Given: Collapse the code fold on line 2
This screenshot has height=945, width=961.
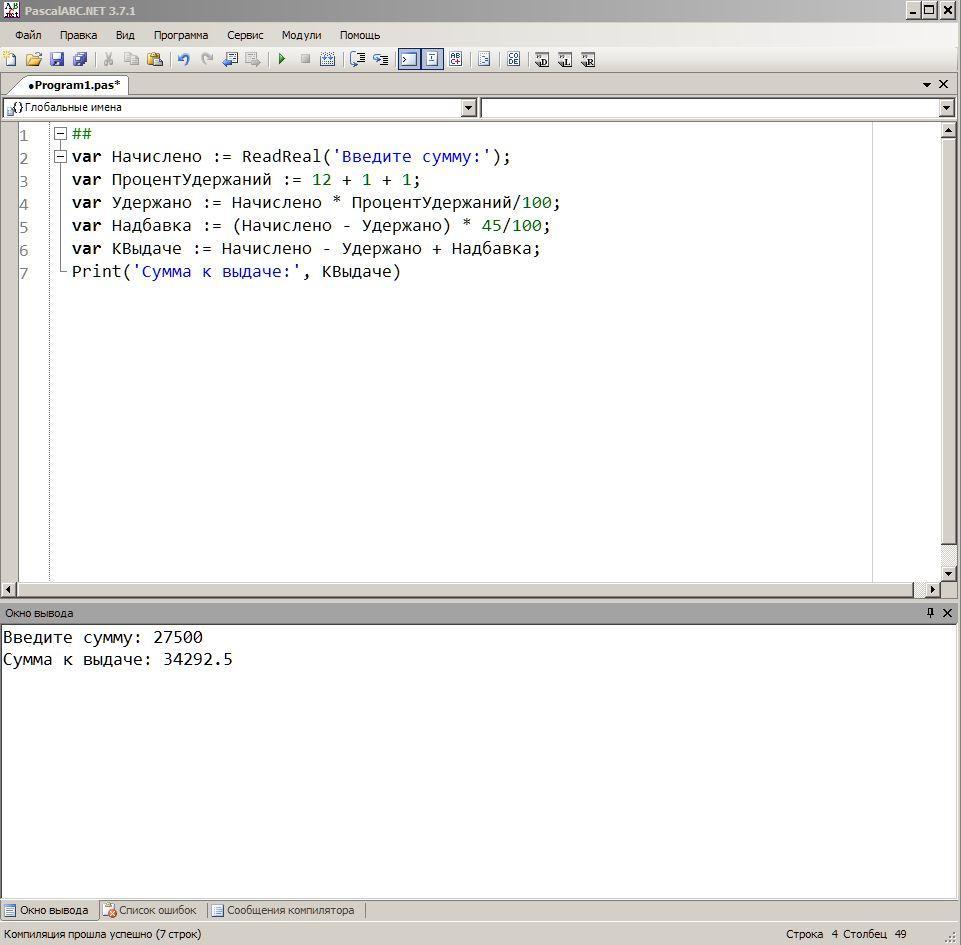Looking at the screenshot, I should pyautogui.click(x=60, y=157).
